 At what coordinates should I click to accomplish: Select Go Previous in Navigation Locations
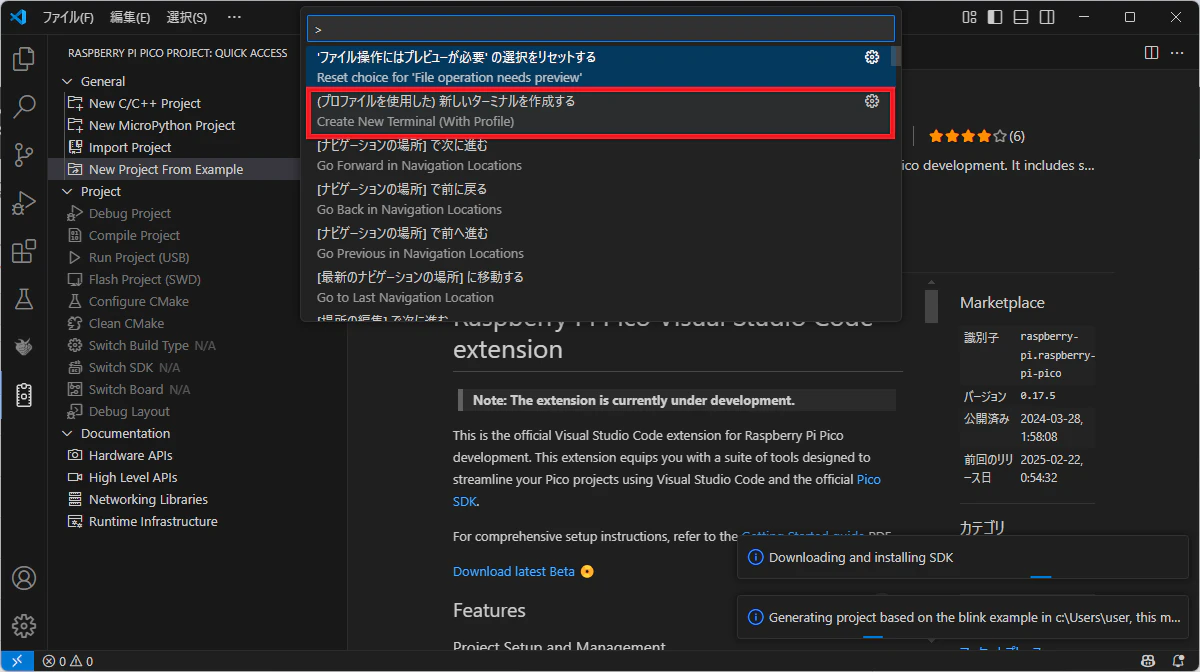point(597,243)
